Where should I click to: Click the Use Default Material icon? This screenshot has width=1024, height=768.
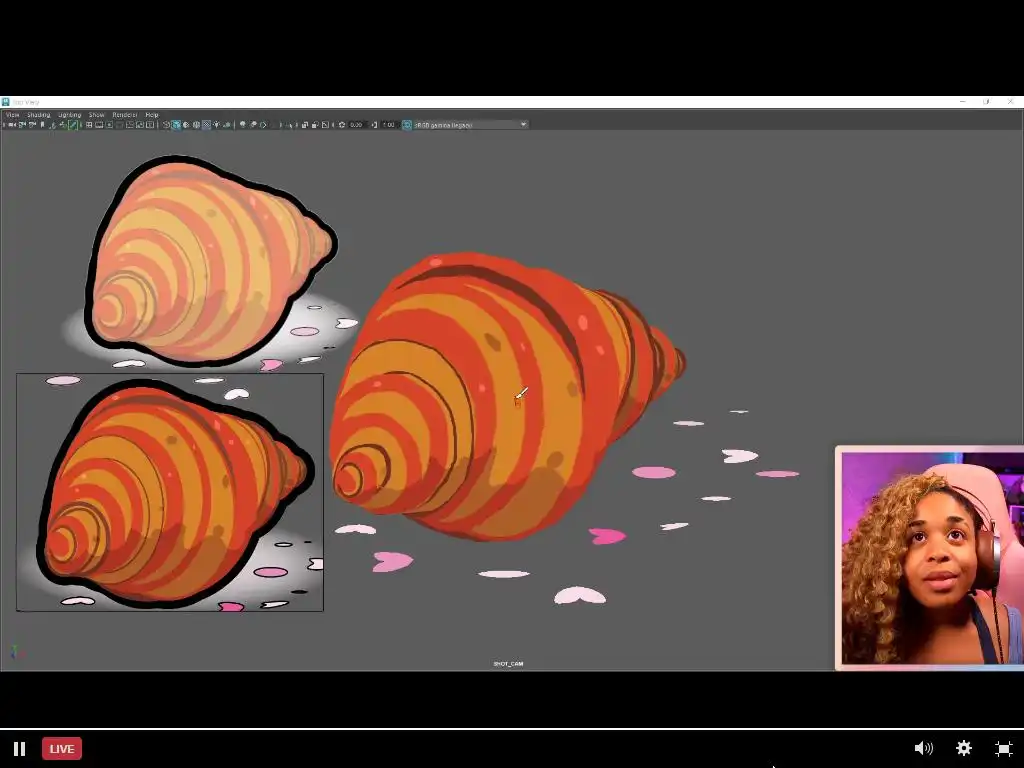pyautogui.click(x=186, y=125)
